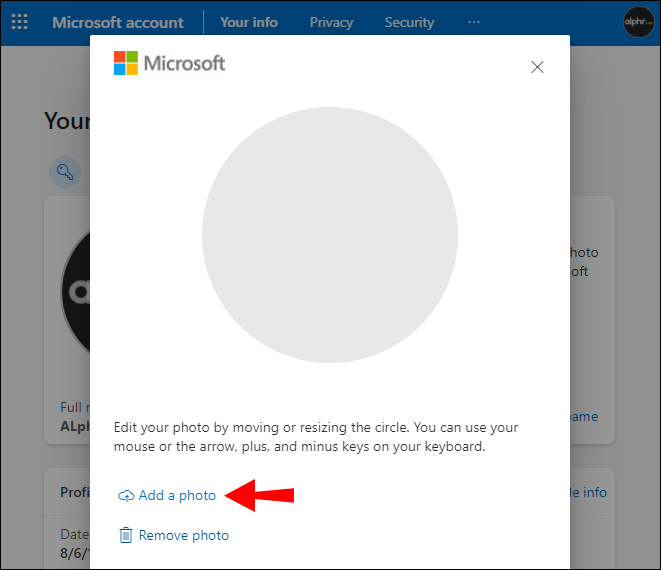Click the Microsoft wordmark text in dialog
This screenshot has width=661, height=570.
[x=185, y=63]
